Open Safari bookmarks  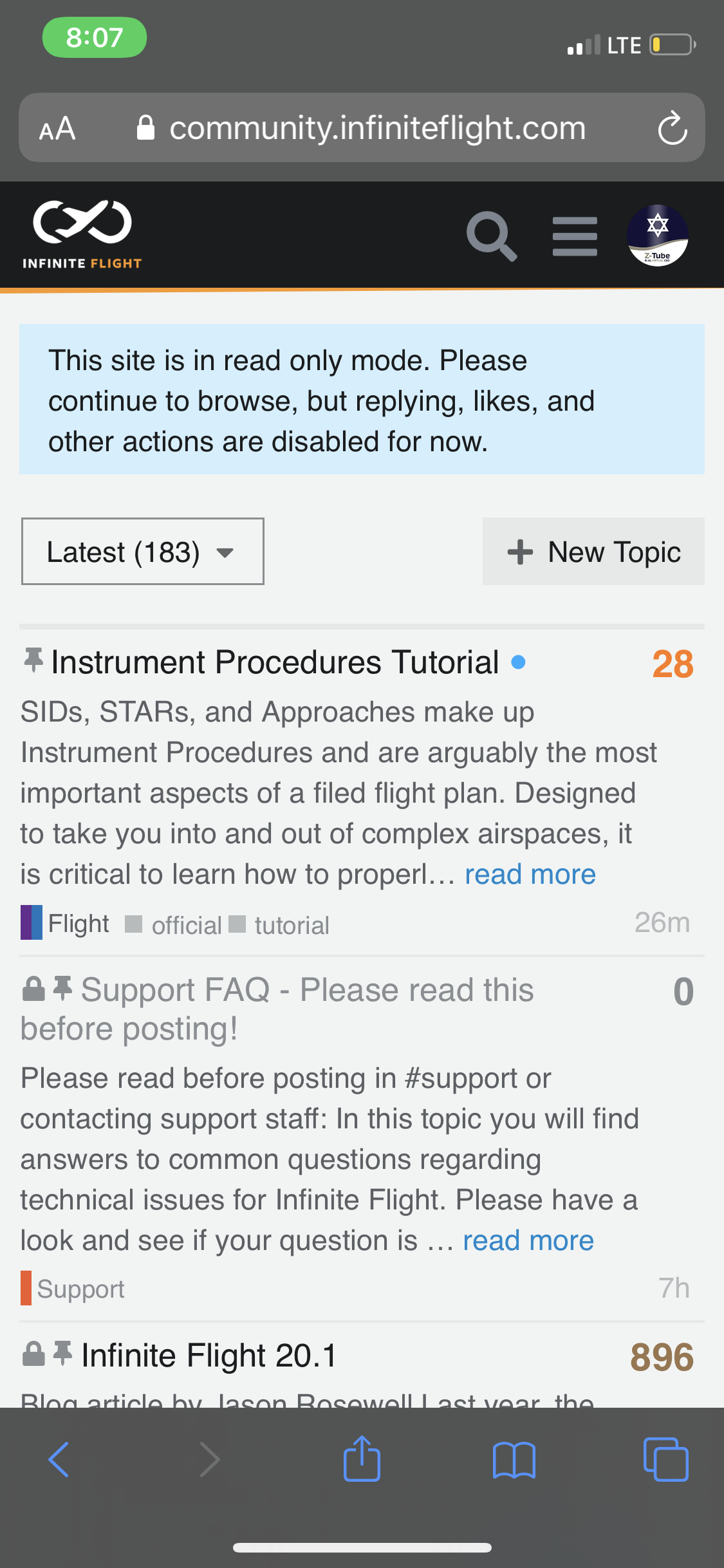pos(514,1459)
